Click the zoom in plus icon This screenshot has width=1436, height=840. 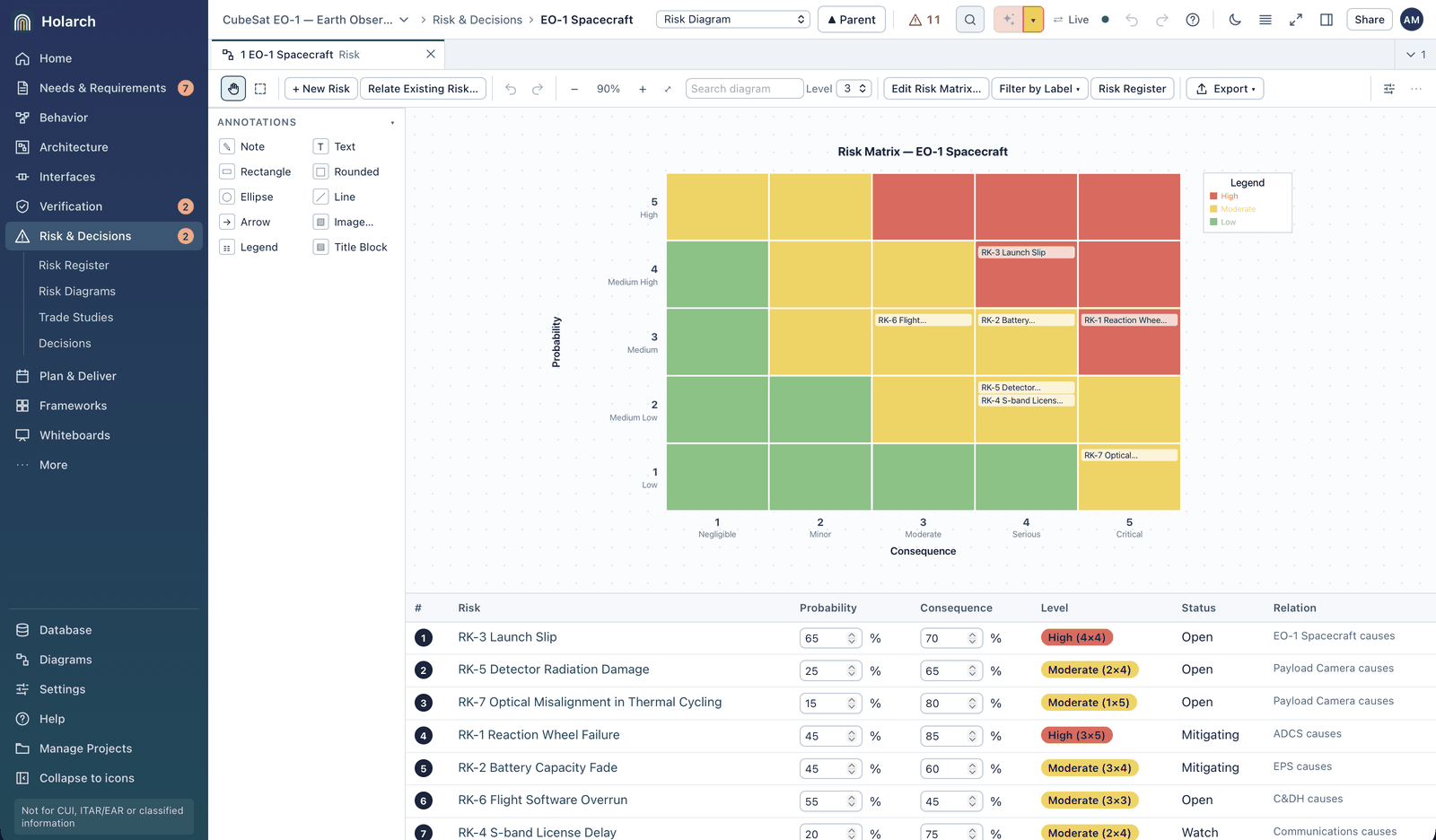point(643,89)
